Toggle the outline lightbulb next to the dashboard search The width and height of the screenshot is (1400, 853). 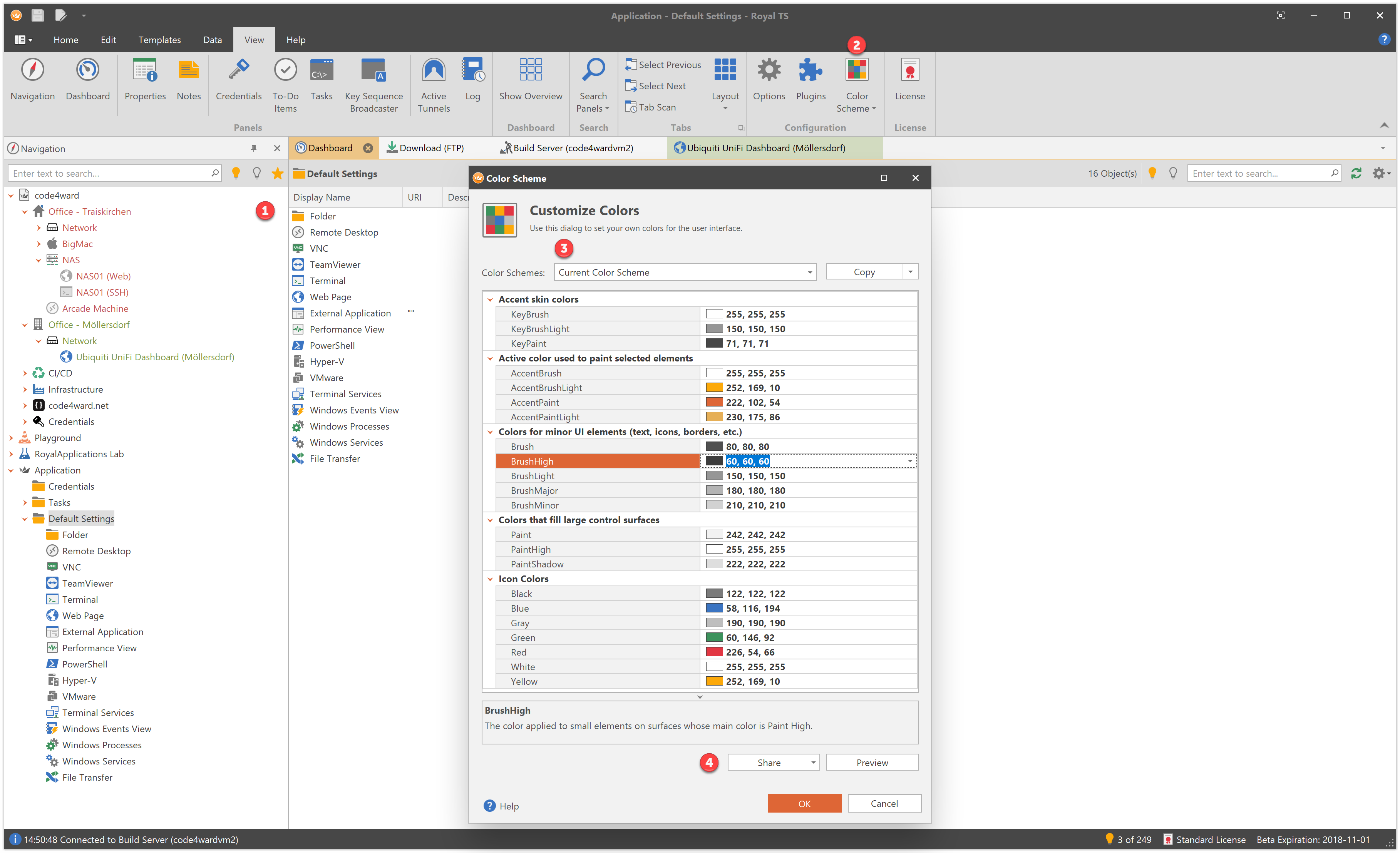[x=1173, y=173]
